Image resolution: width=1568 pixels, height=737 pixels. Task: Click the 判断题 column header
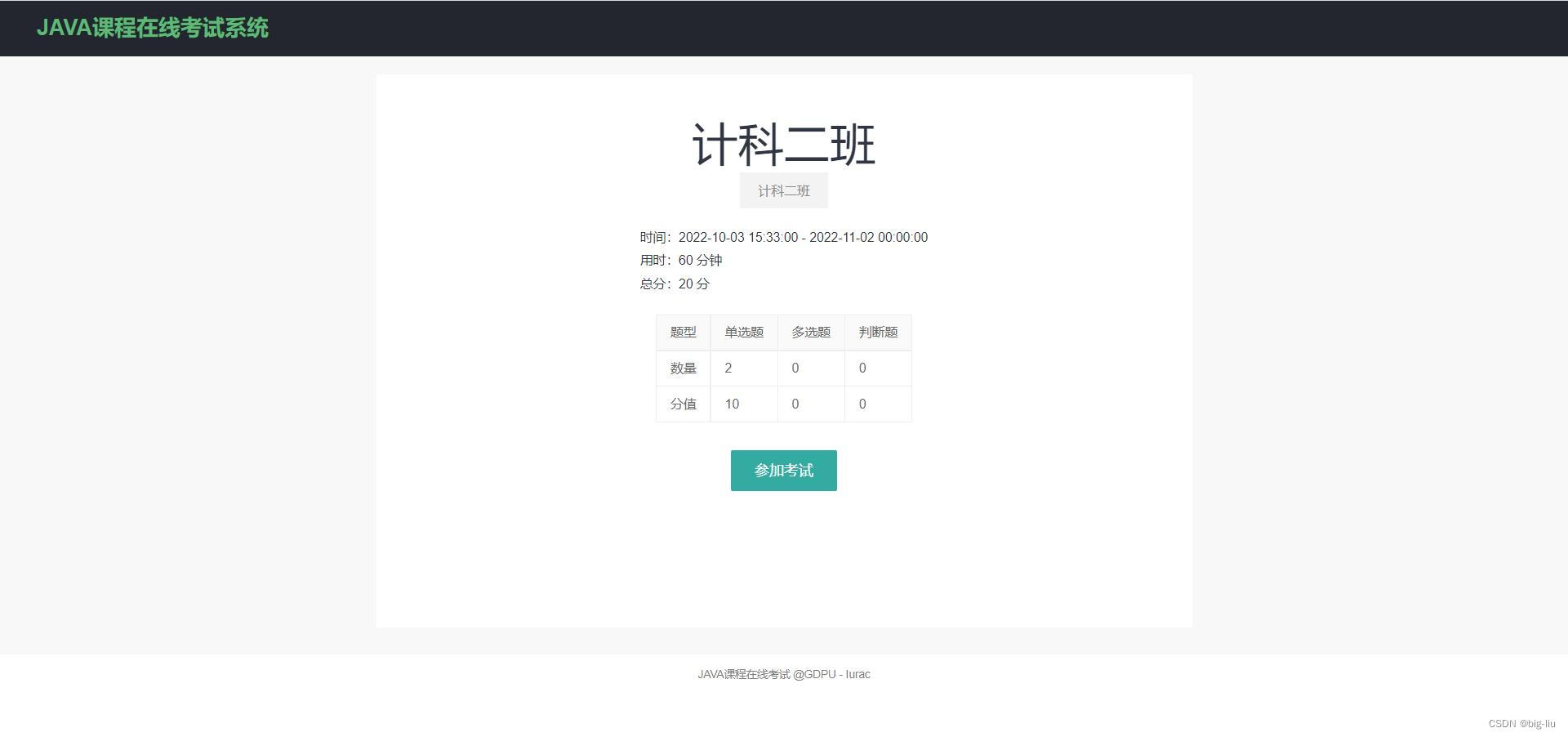(x=877, y=332)
